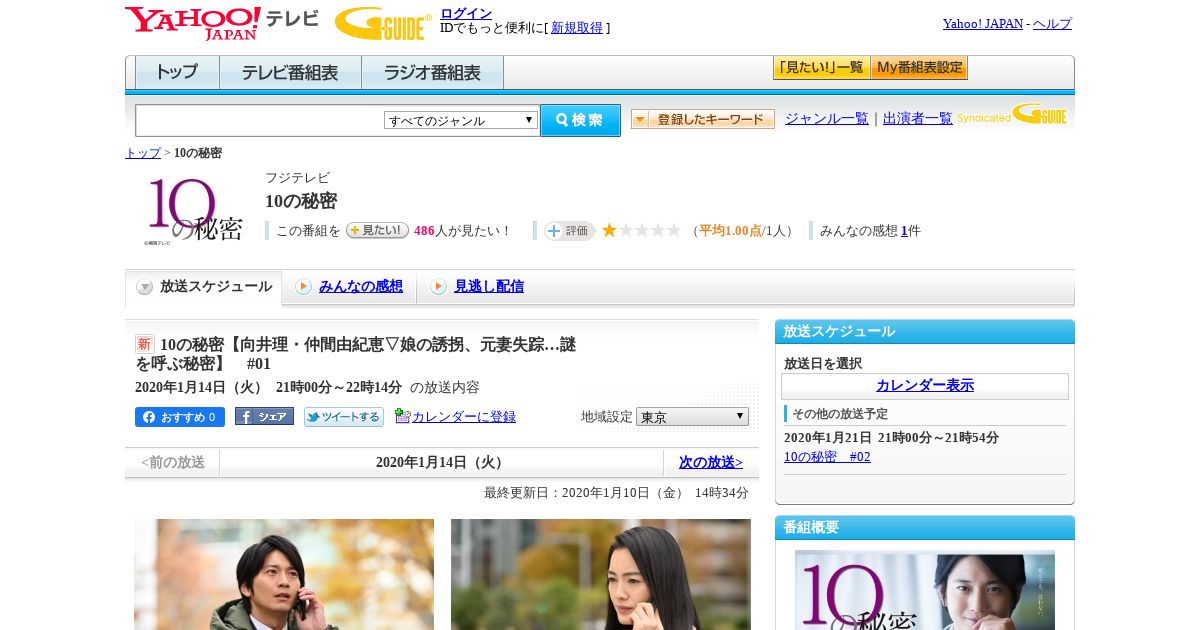The height and width of the screenshot is (630, 1200).
Task: Go to the Yahoo! JAPAN link
Action: [983, 24]
